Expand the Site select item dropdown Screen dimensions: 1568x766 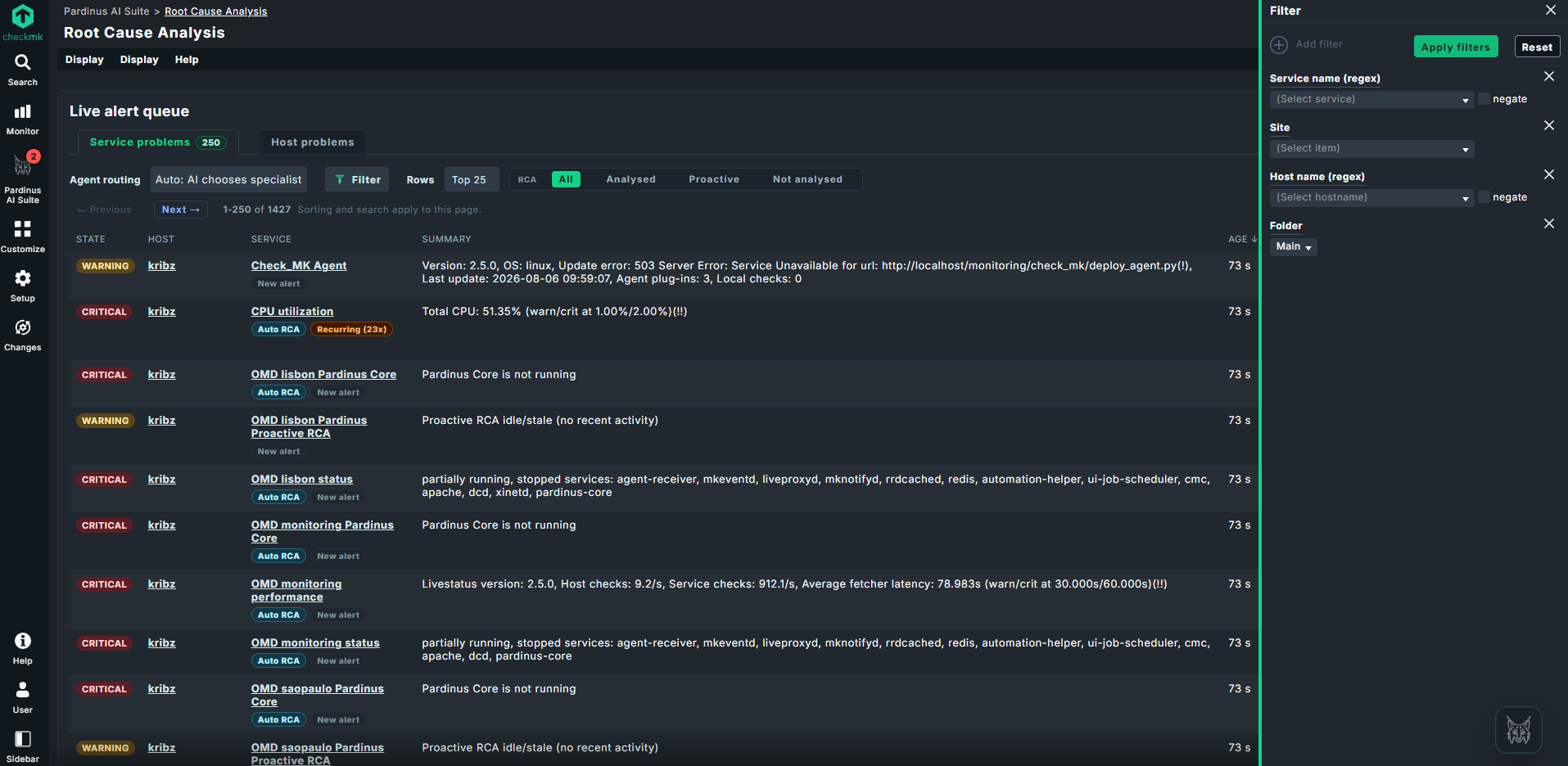coord(1372,148)
